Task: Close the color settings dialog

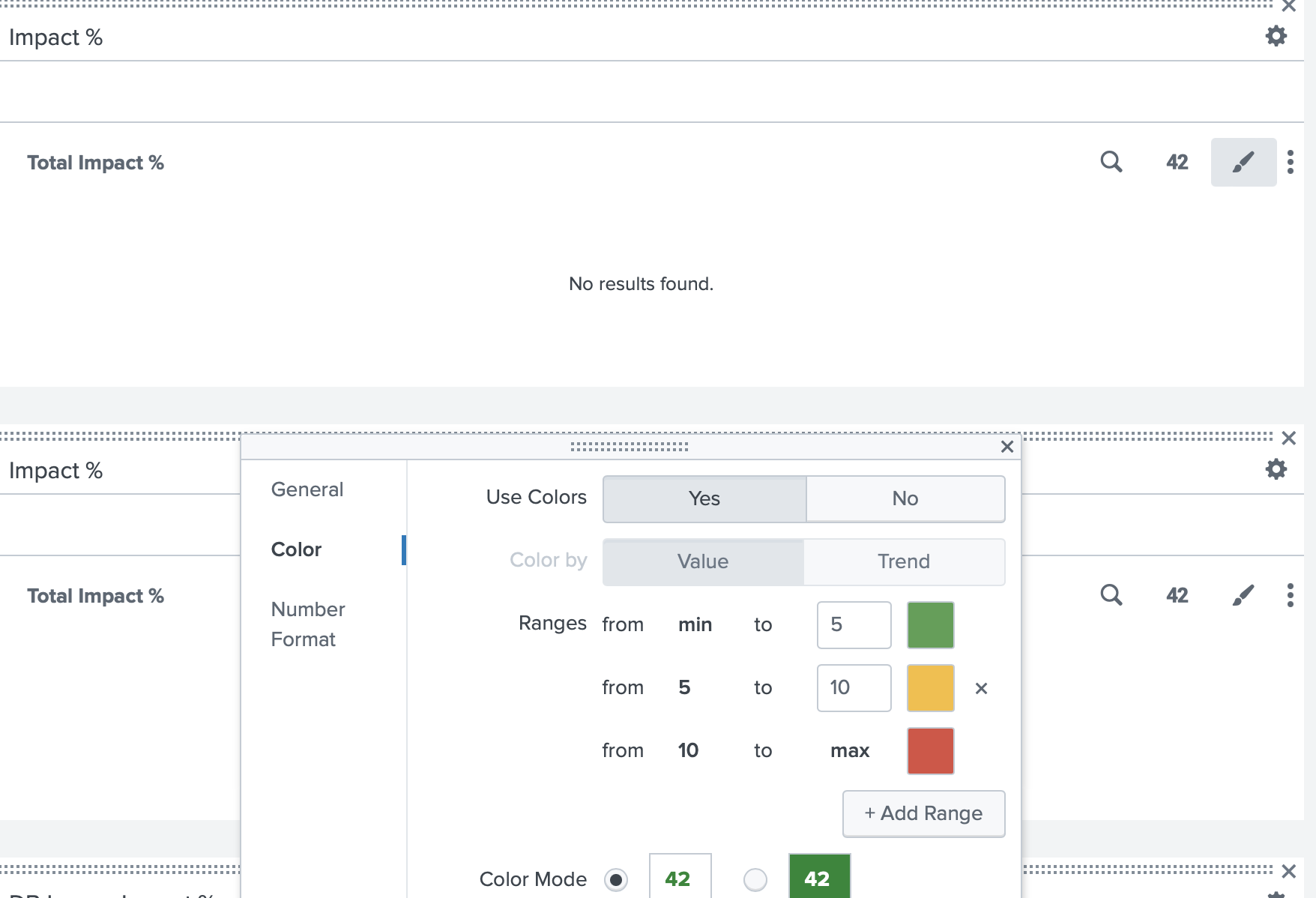Action: [x=1007, y=447]
